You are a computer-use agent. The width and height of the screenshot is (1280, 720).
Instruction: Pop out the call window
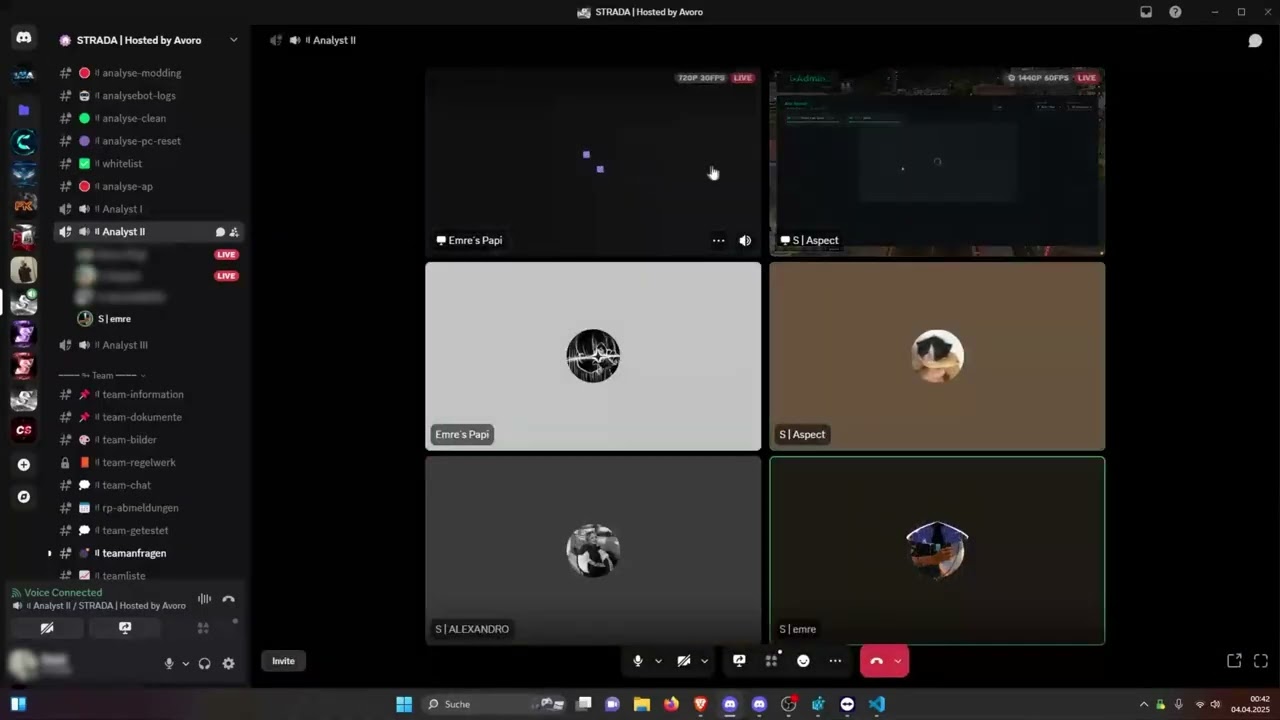coord(1234,660)
